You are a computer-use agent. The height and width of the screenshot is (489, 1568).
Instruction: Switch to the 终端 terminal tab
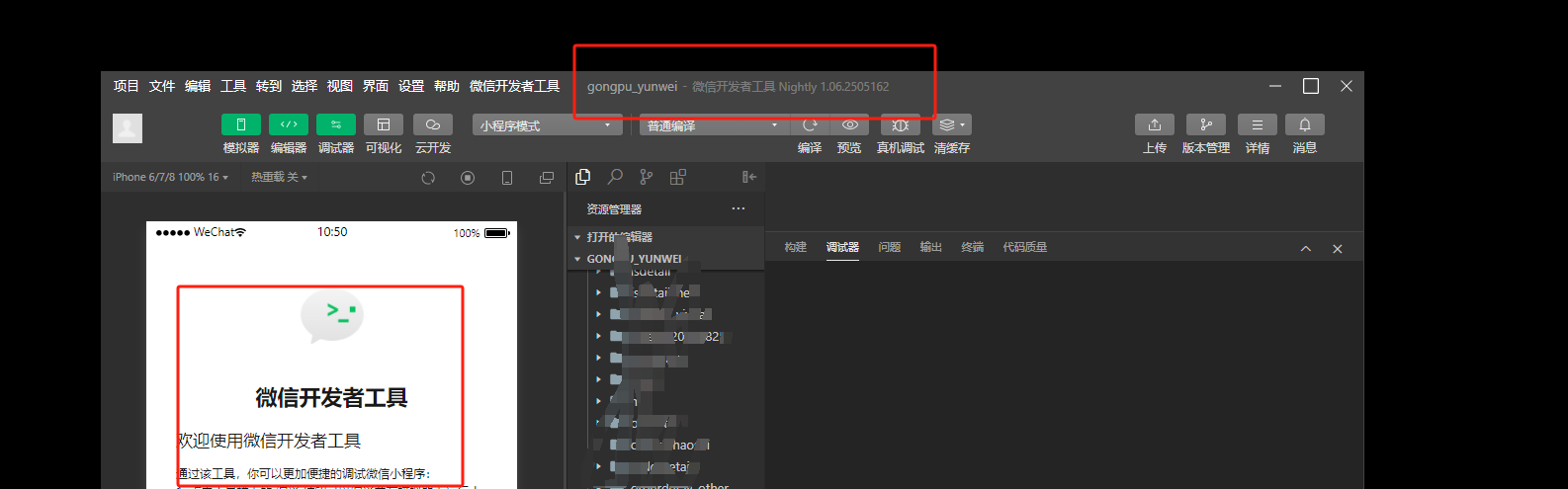click(973, 247)
